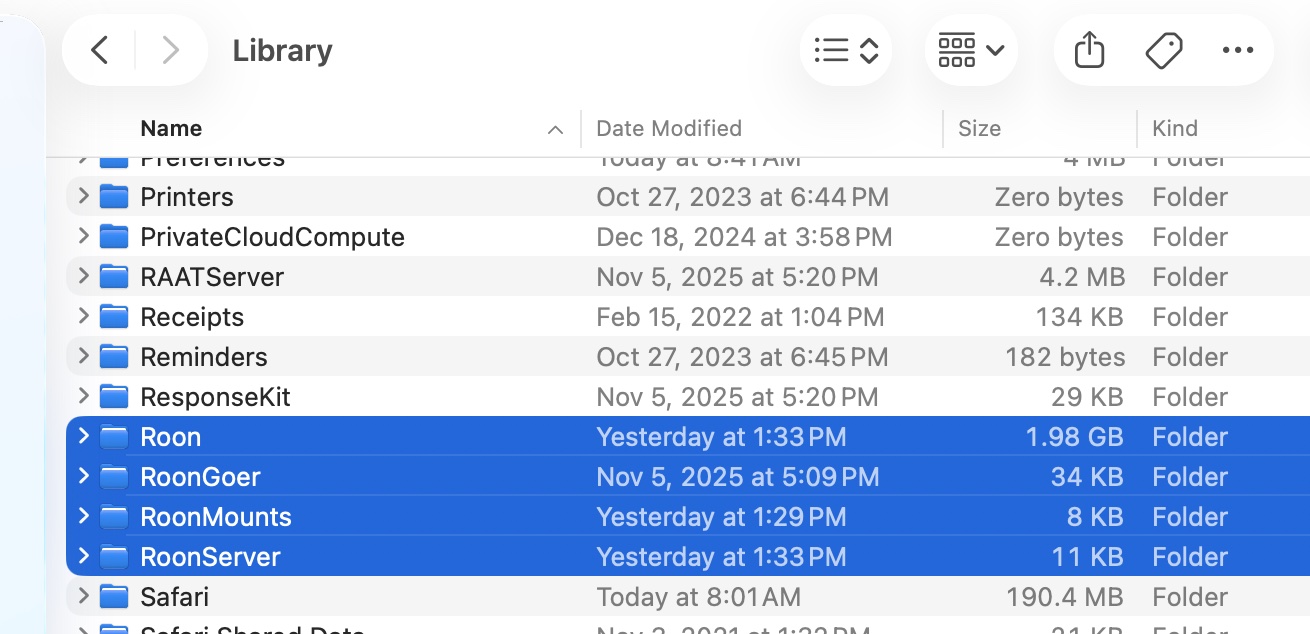1310x634 pixels.
Task: Sort by the Kind column header
Action: point(1175,128)
